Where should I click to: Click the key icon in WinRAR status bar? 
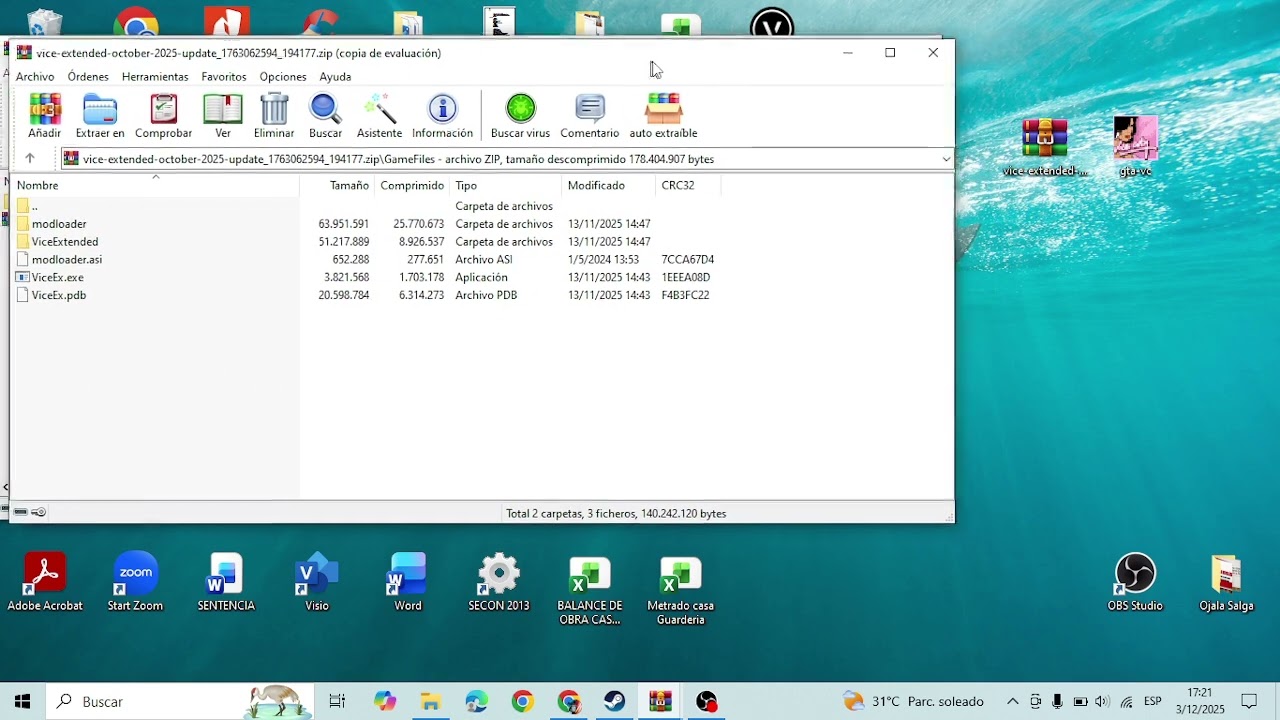[x=39, y=512]
